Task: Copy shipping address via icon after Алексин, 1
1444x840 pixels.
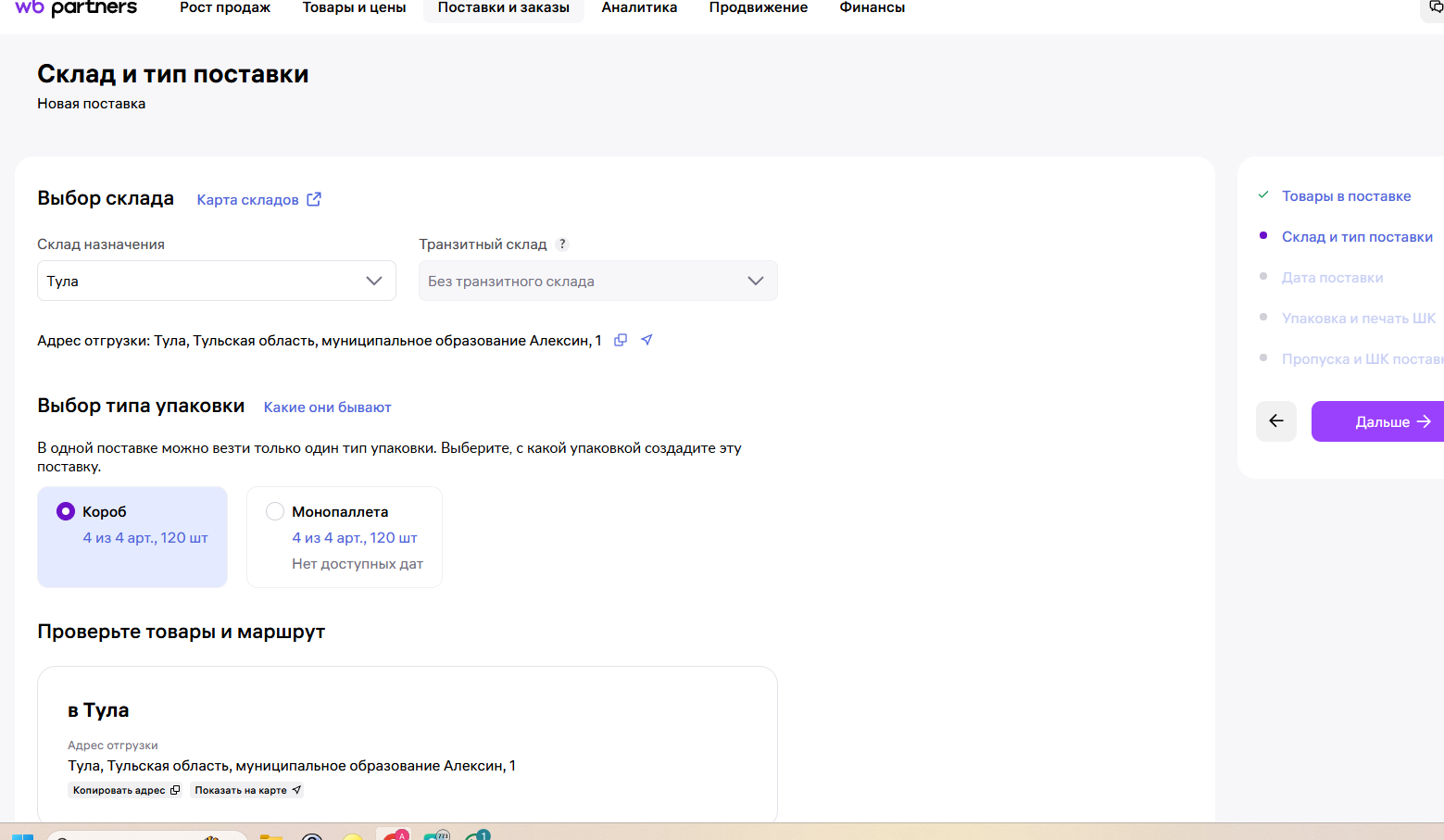Action: click(x=621, y=340)
